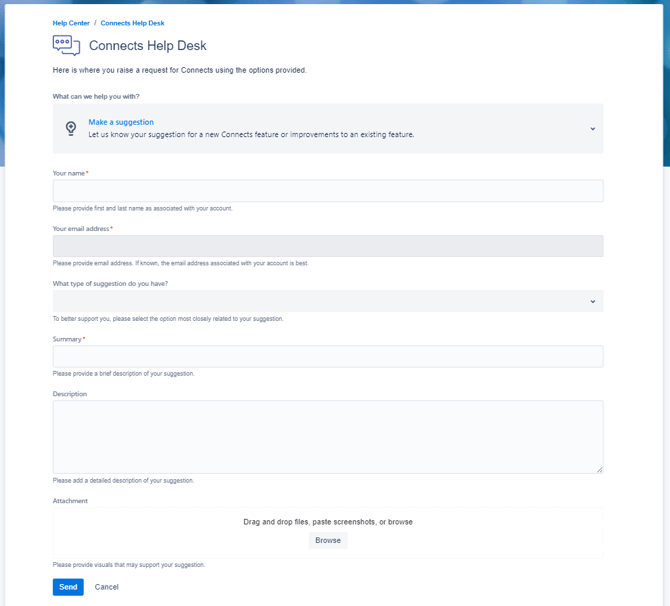The height and width of the screenshot is (606, 670).
Task: Focus the Your name field
Action: tap(328, 191)
